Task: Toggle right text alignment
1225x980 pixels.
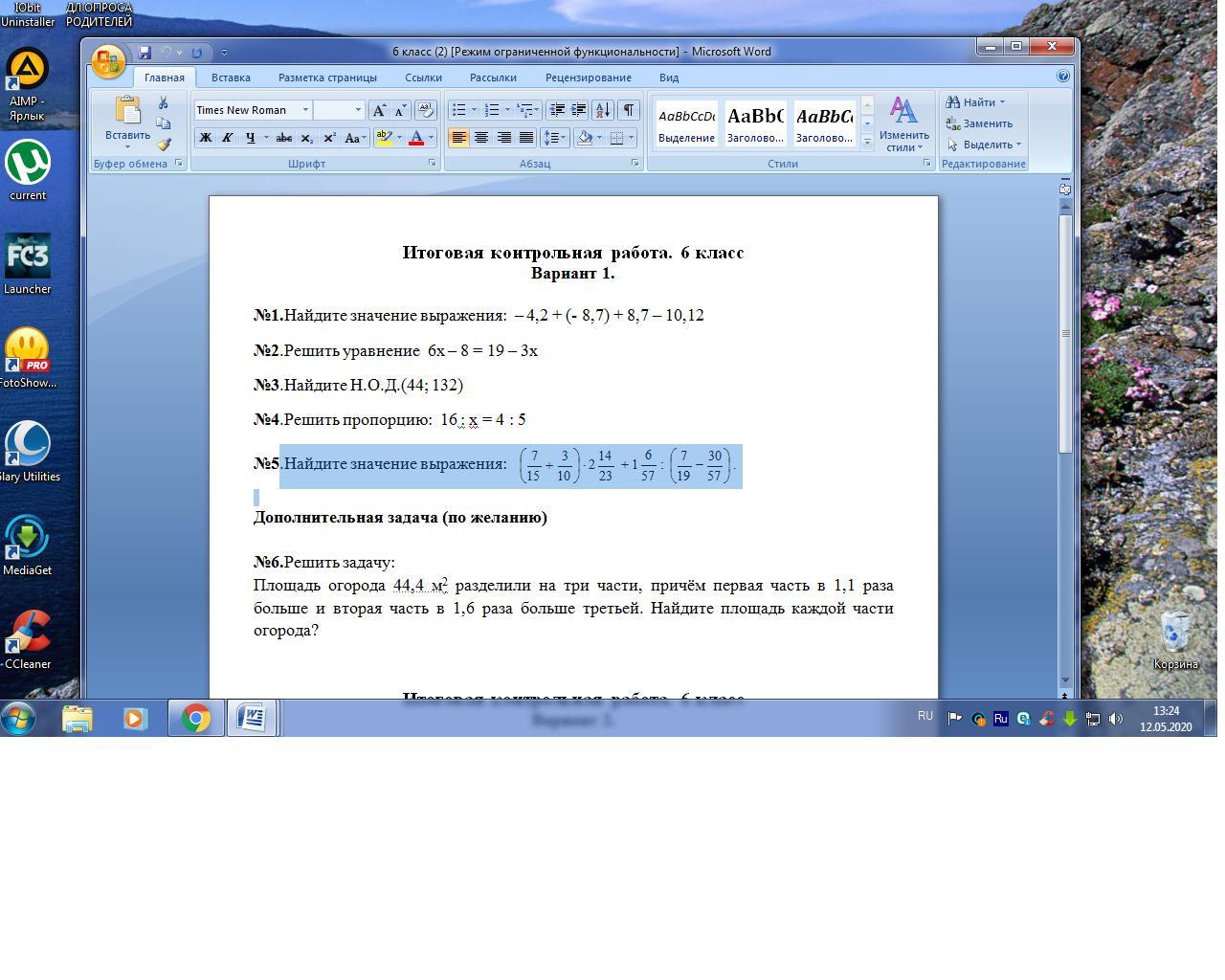Action: tap(503, 138)
